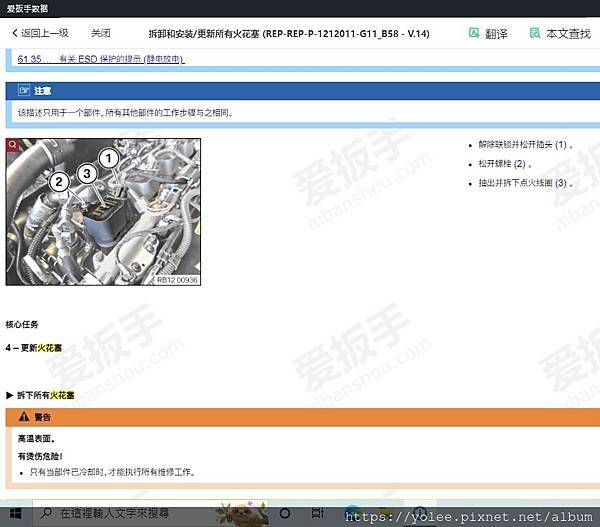Click the 关闭 button
Viewport: 600px width, 527px height.
pyautogui.click(x=101, y=33)
